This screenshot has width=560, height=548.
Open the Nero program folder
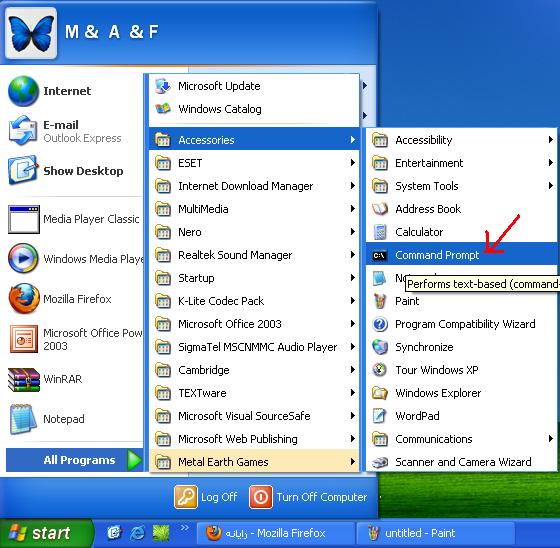(254, 232)
